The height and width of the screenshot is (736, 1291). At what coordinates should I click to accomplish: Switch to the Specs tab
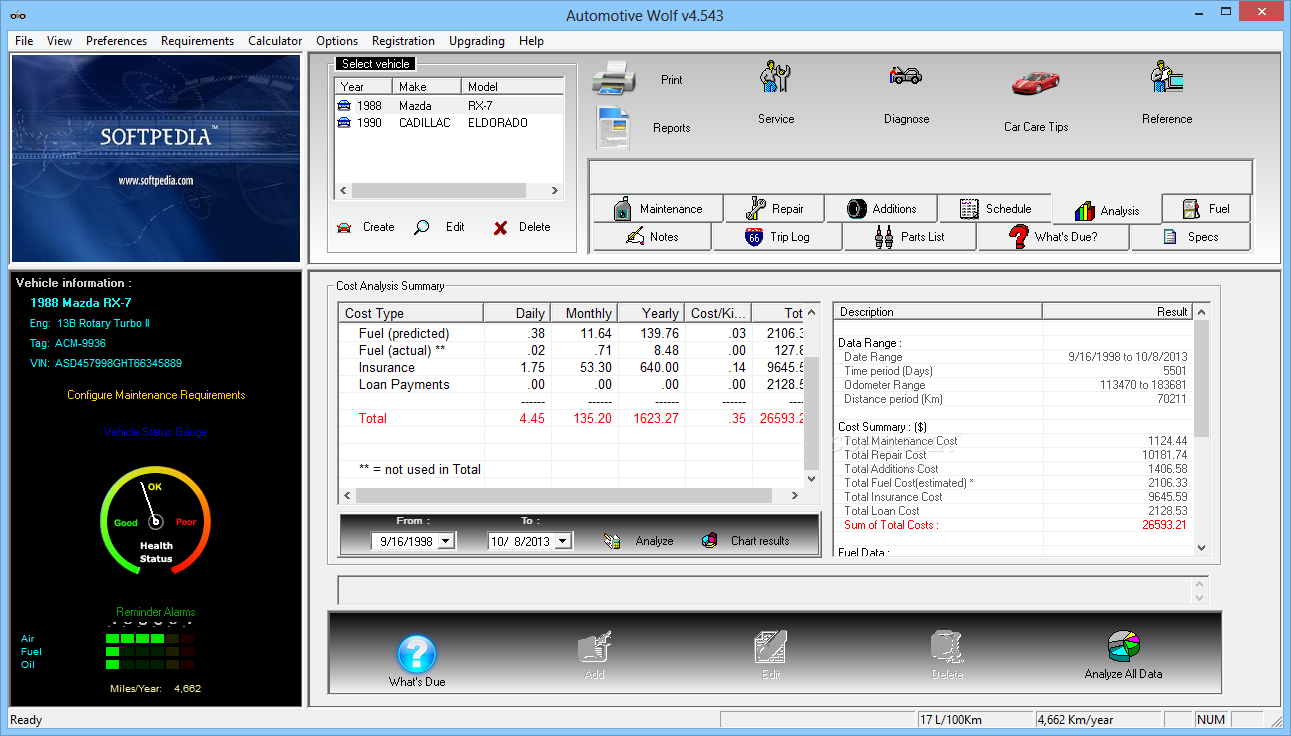1190,237
